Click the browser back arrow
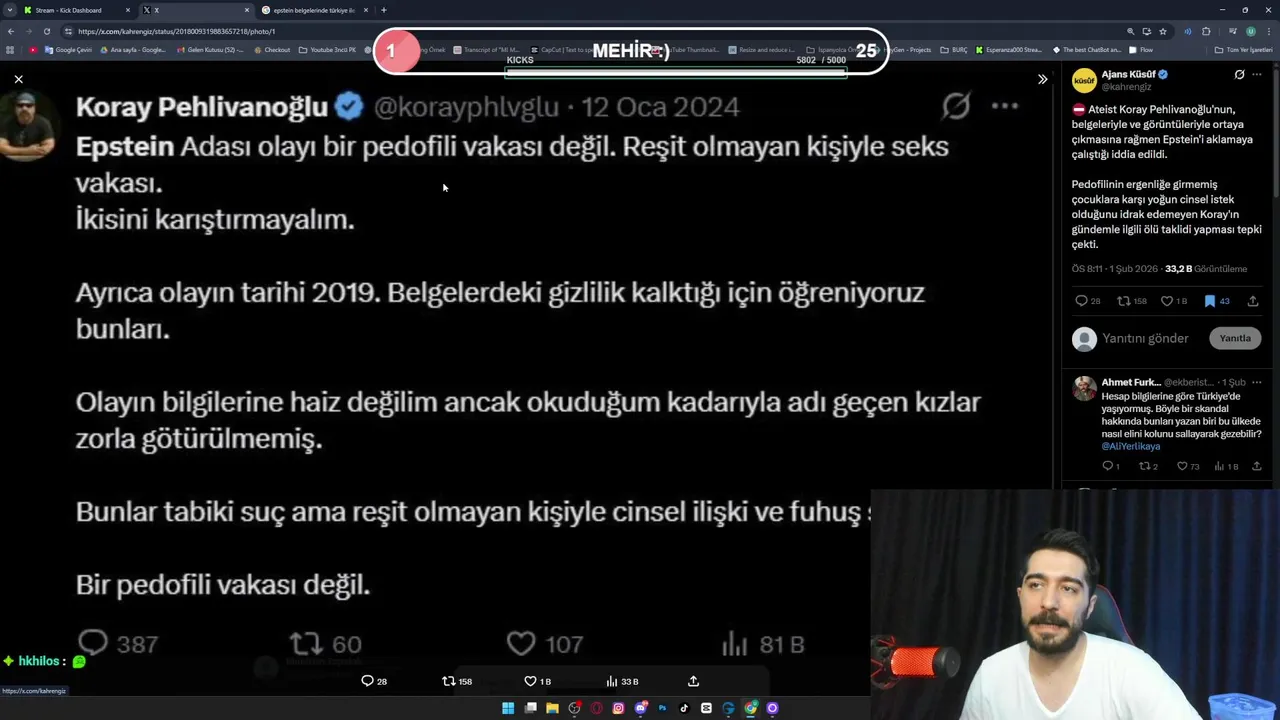 coord(10,31)
